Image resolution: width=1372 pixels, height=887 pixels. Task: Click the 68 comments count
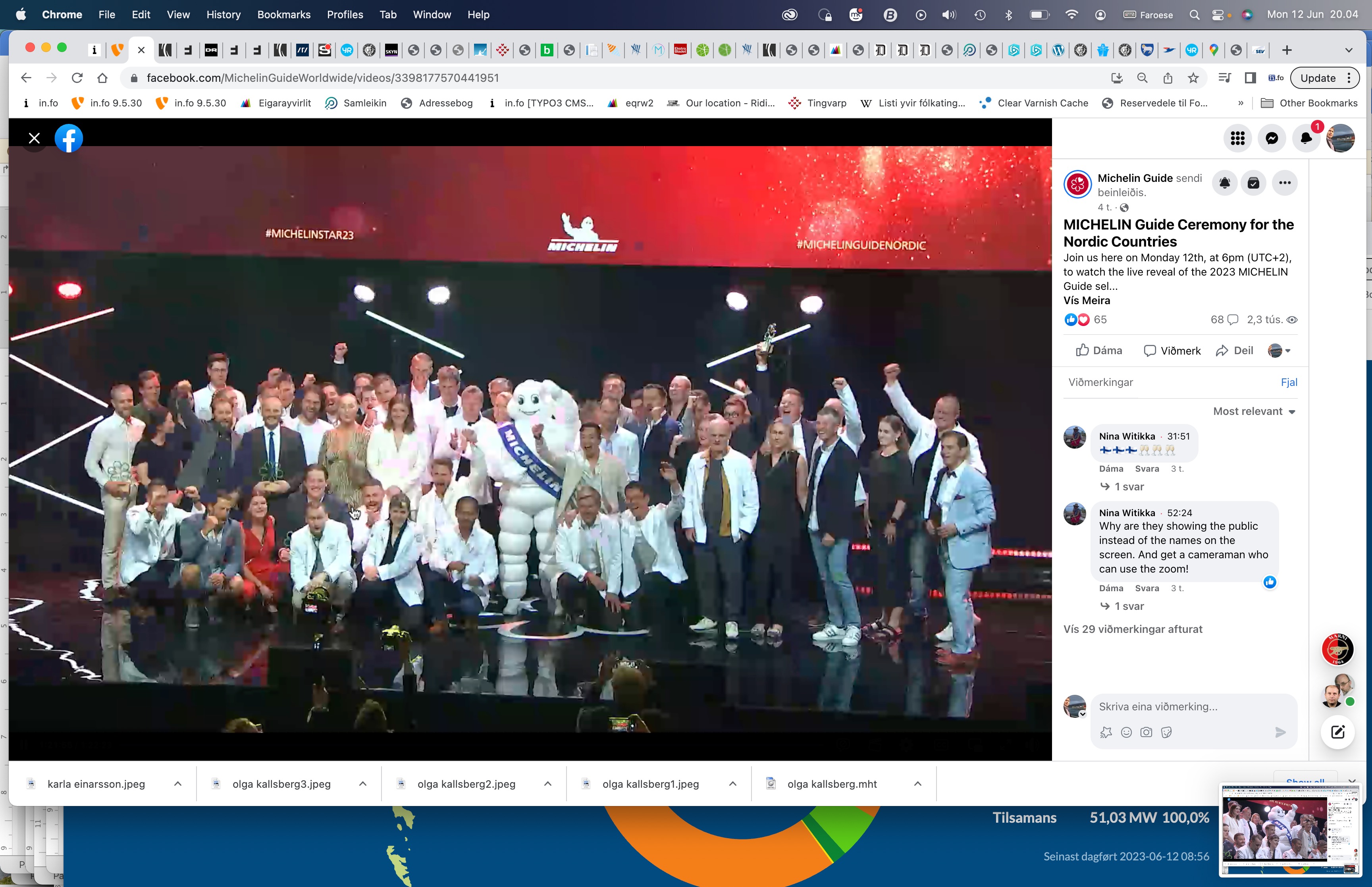[1224, 320]
